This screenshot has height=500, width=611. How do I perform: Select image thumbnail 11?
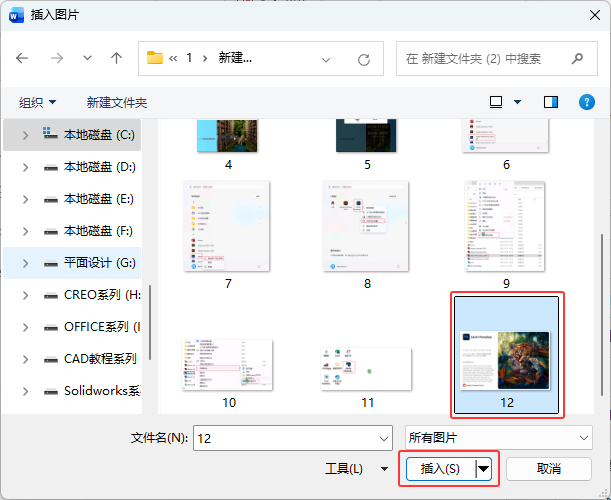coord(366,369)
